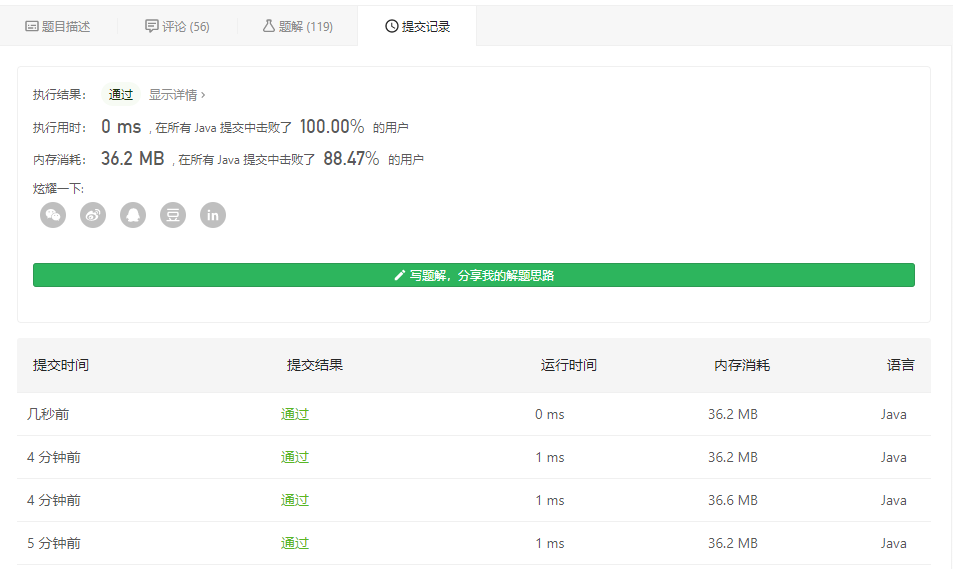Open the 通过 result submitted 几秒前
This screenshot has height=569, width=953.
[x=295, y=414]
